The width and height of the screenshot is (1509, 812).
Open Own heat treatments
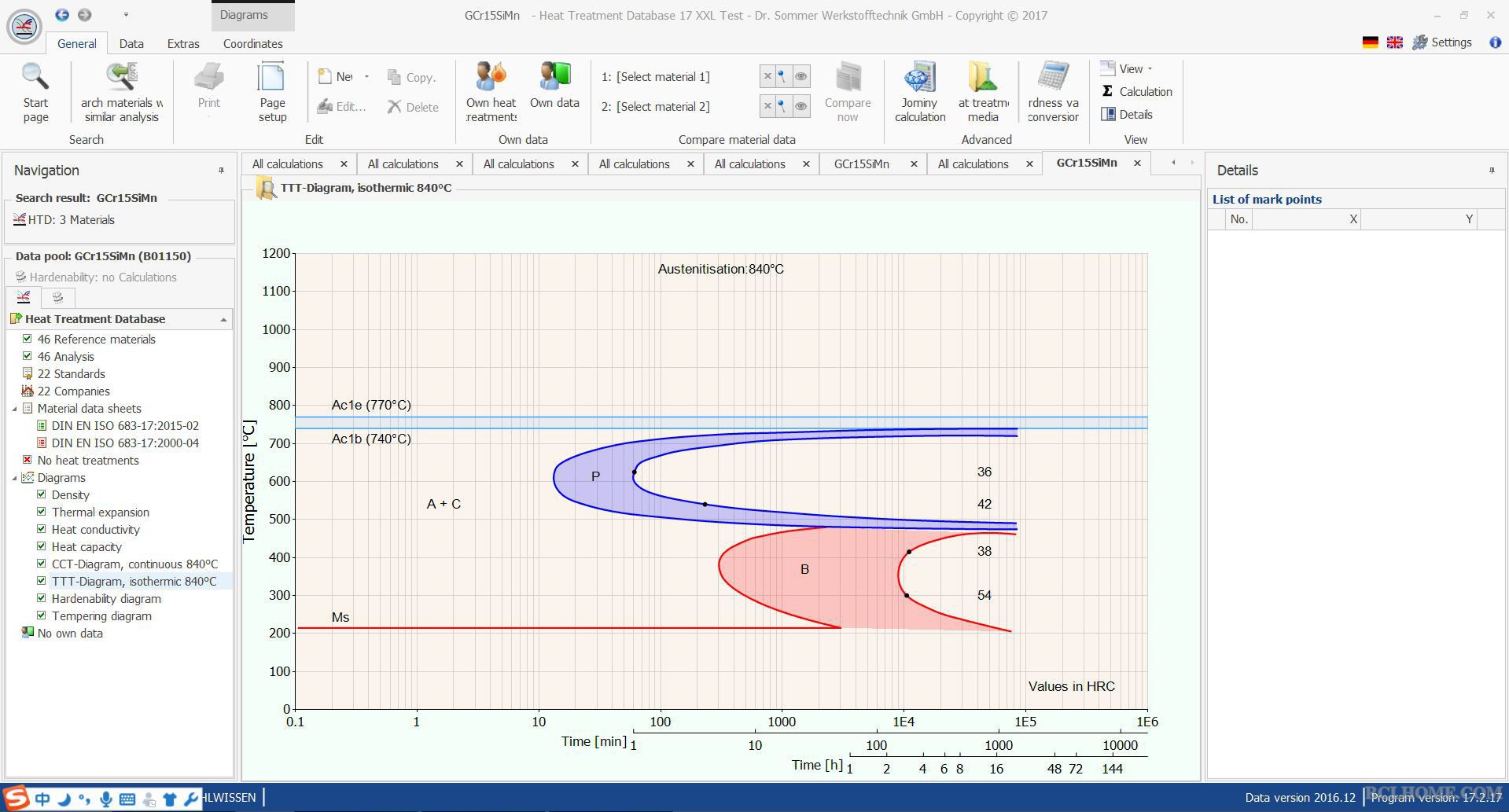491,92
